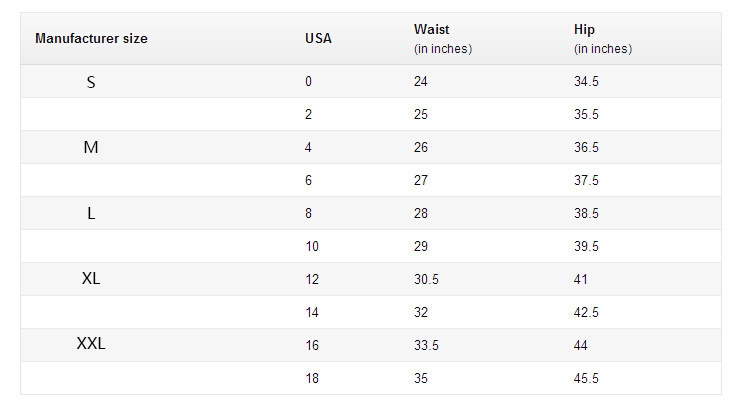This screenshot has width=734, height=407.
Task: Click the Hip column header
Action: pos(584,29)
